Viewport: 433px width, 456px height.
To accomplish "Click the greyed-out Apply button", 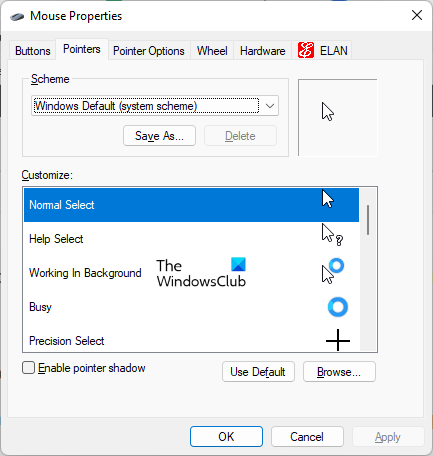I will (x=388, y=436).
